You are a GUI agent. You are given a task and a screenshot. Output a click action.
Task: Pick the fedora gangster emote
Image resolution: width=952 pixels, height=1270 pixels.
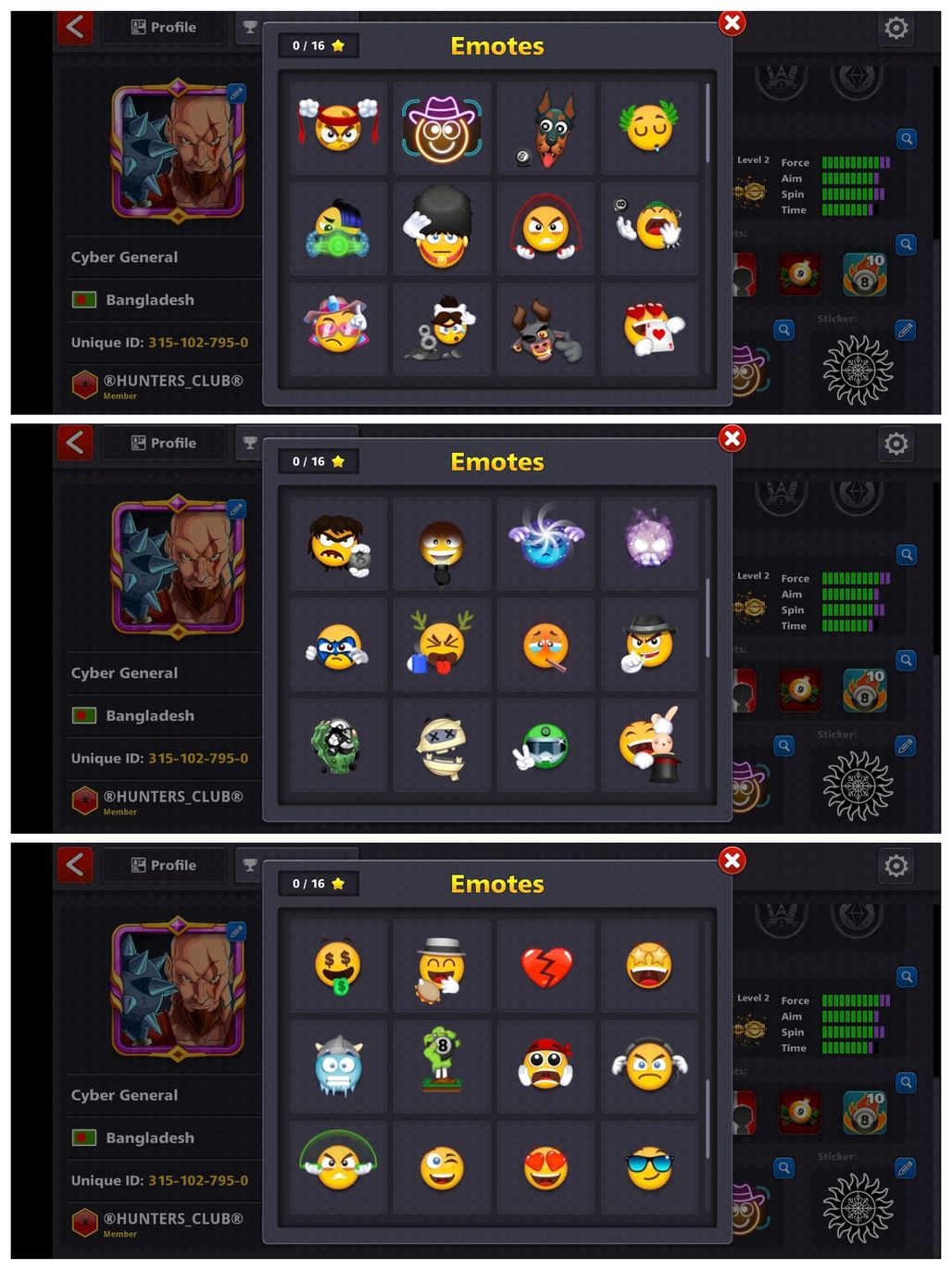(x=649, y=645)
